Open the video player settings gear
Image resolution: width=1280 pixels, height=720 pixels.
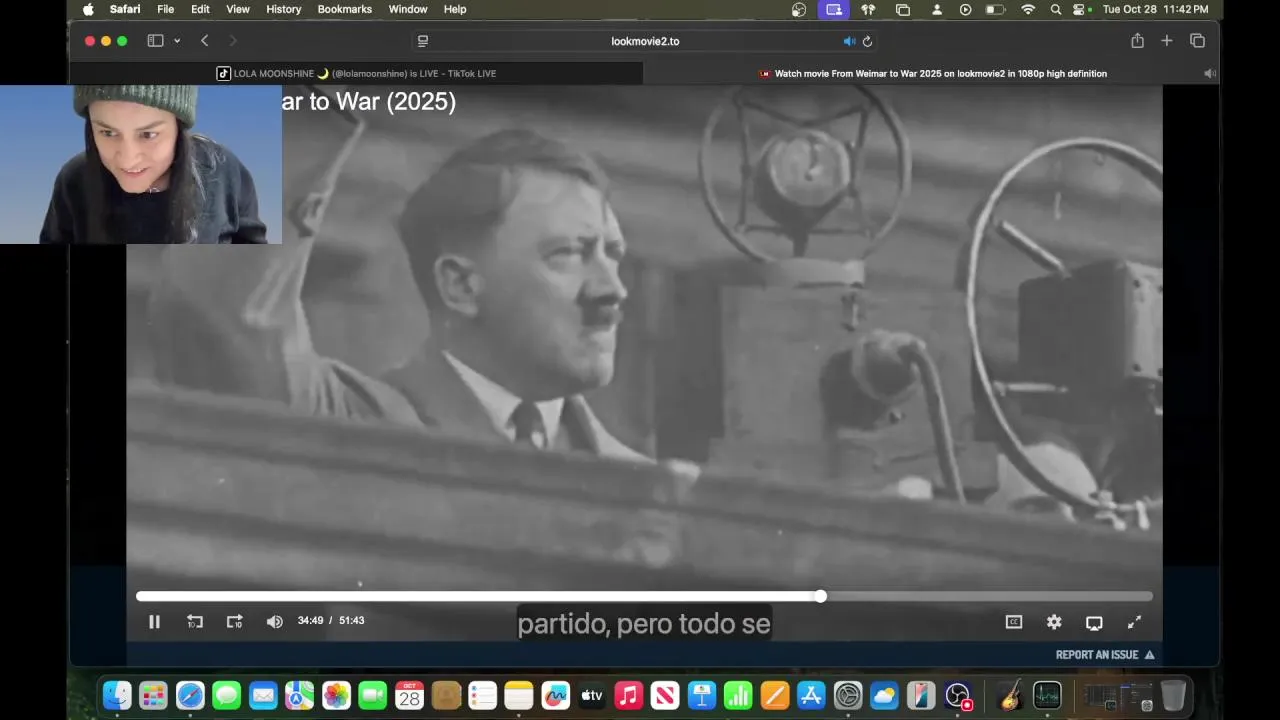point(1054,622)
